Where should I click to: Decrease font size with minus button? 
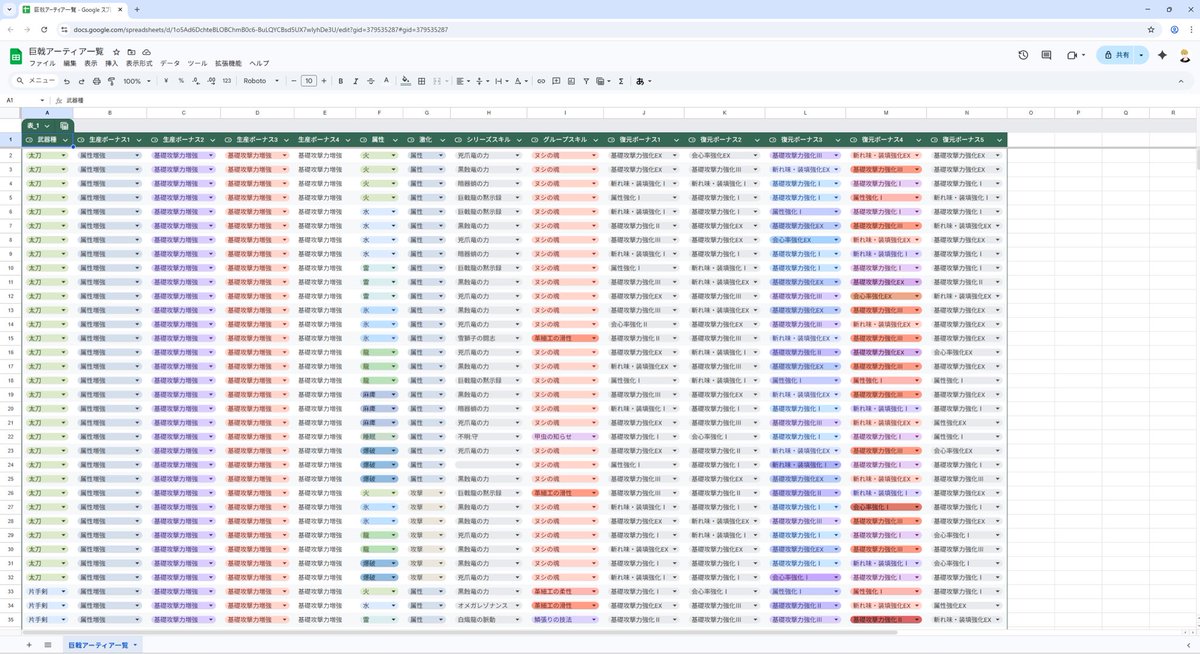point(294,81)
